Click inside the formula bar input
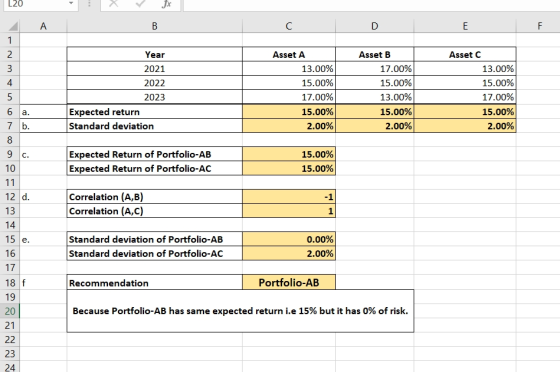560x372 pixels. (x=371, y=5)
